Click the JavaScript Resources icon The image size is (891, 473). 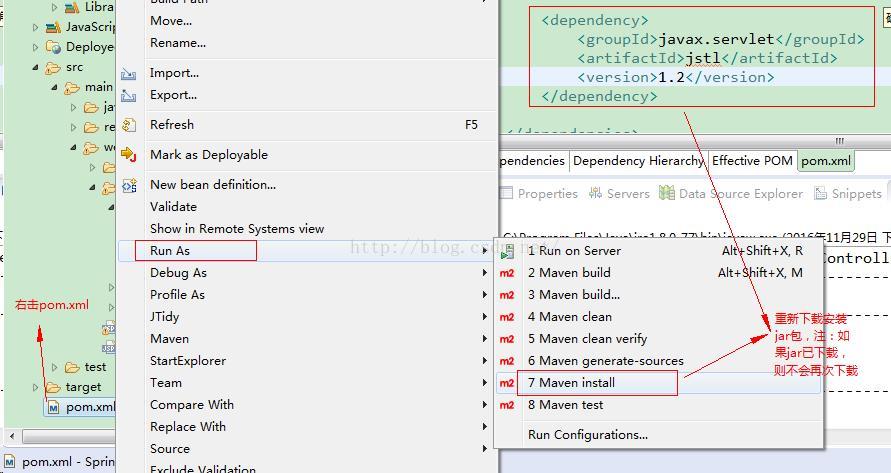click(53, 27)
